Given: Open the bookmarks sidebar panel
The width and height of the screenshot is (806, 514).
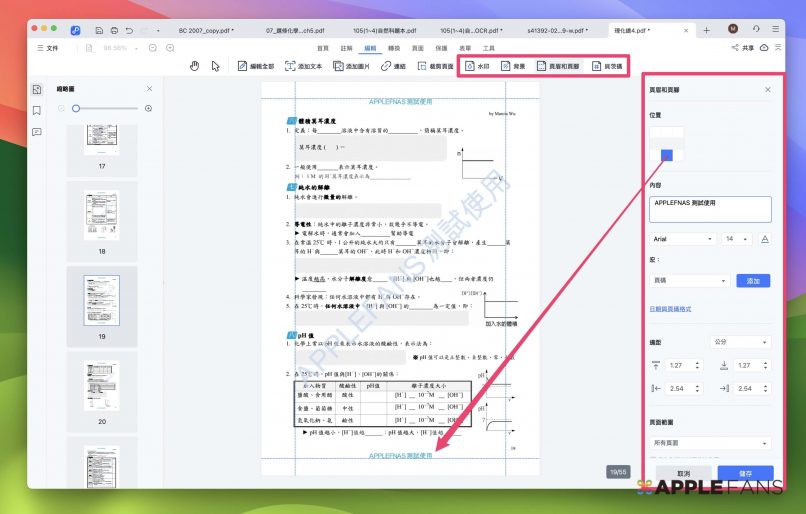Looking at the screenshot, I should 37,110.
